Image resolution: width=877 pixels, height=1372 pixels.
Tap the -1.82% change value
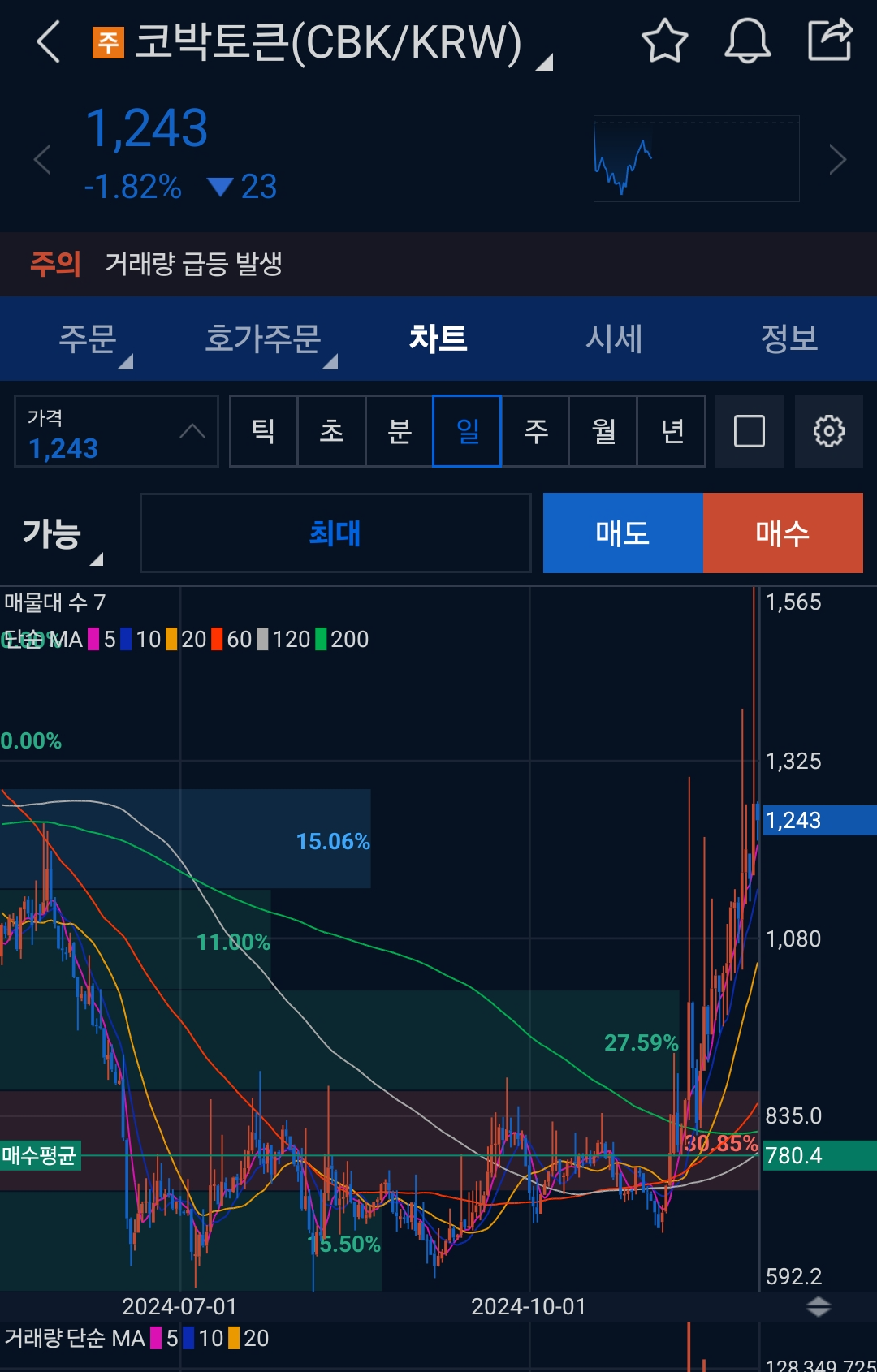(x=133, y=187)
